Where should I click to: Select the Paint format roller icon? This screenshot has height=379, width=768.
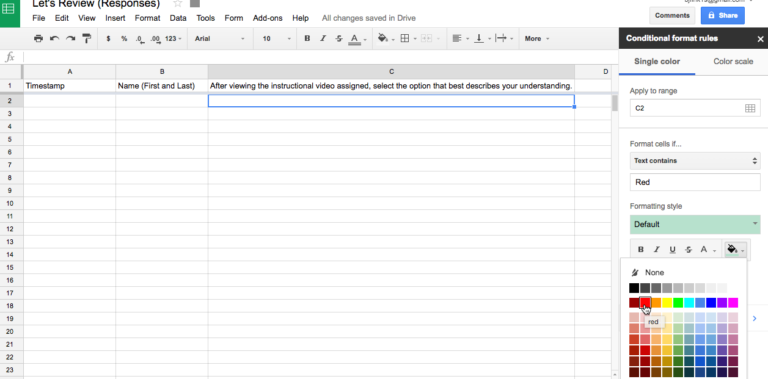click(x=87, y=38)
